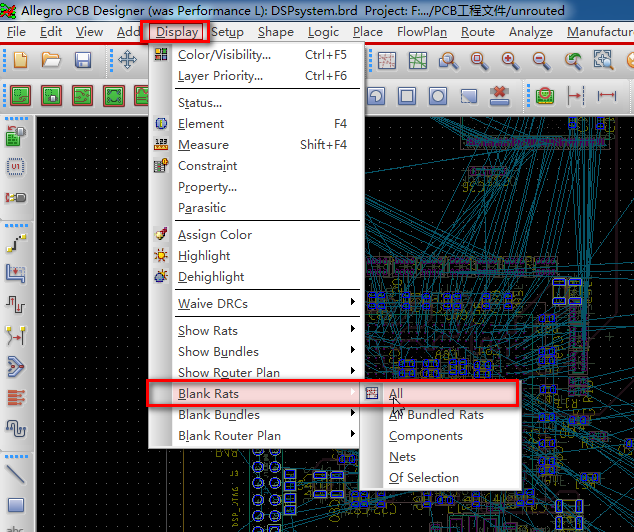Image resolution: width=634 pixels, height=532 pixels.
Task: Click the Zoom Previous icon
Action: (x=573, y=61)
